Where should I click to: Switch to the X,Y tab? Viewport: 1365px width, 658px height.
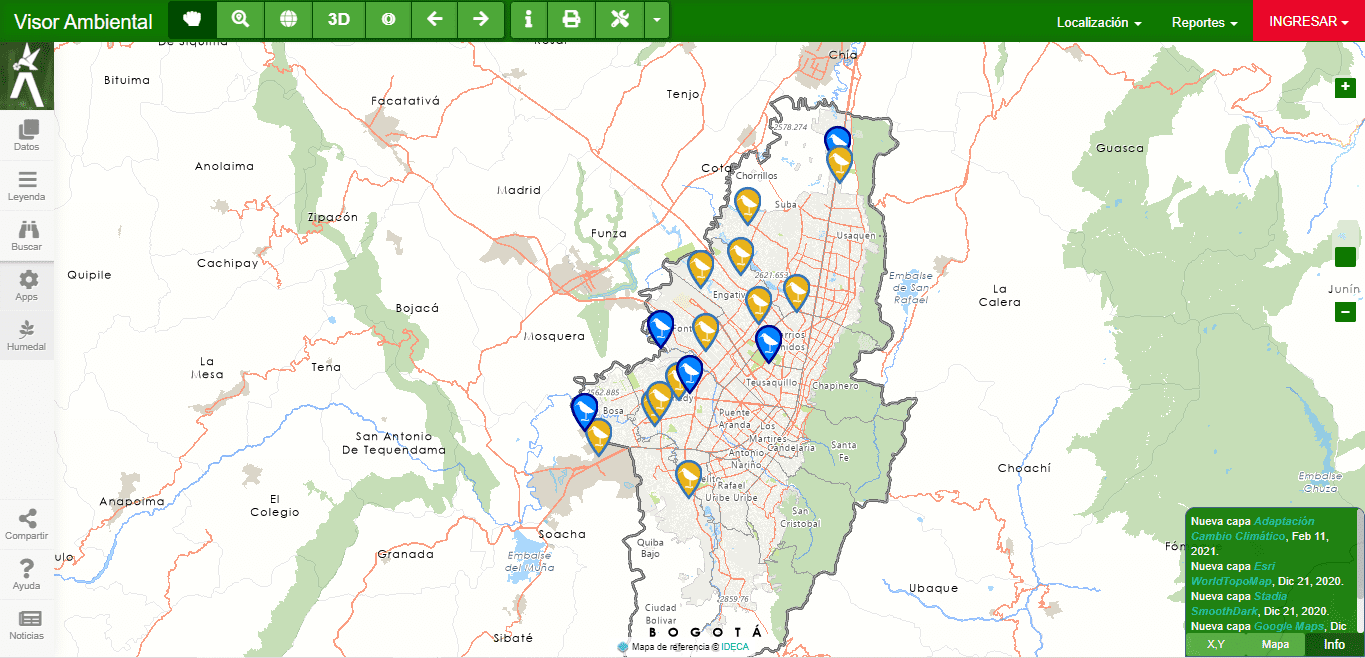pos(1216,644)
